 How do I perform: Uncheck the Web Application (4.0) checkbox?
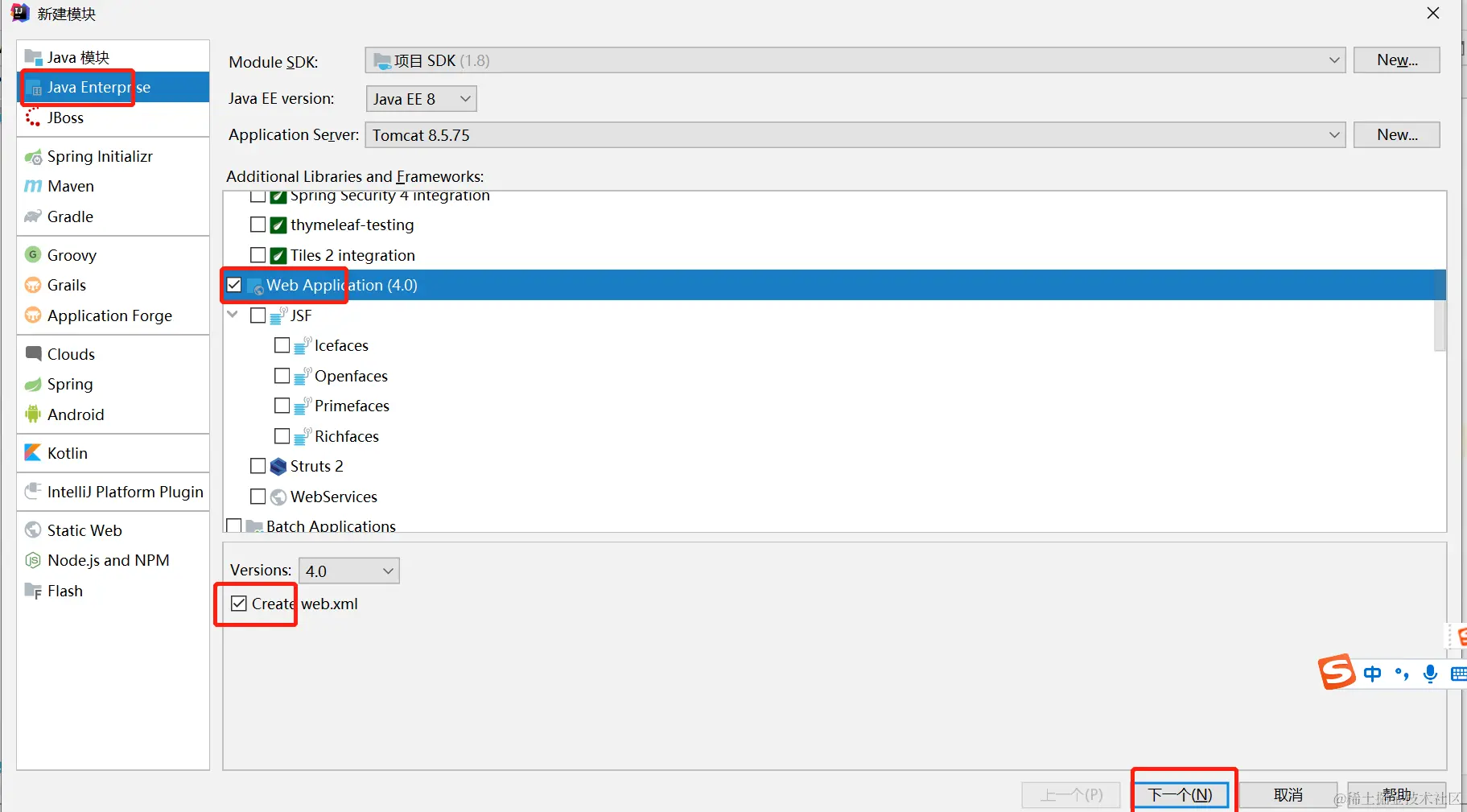point(234,285)
